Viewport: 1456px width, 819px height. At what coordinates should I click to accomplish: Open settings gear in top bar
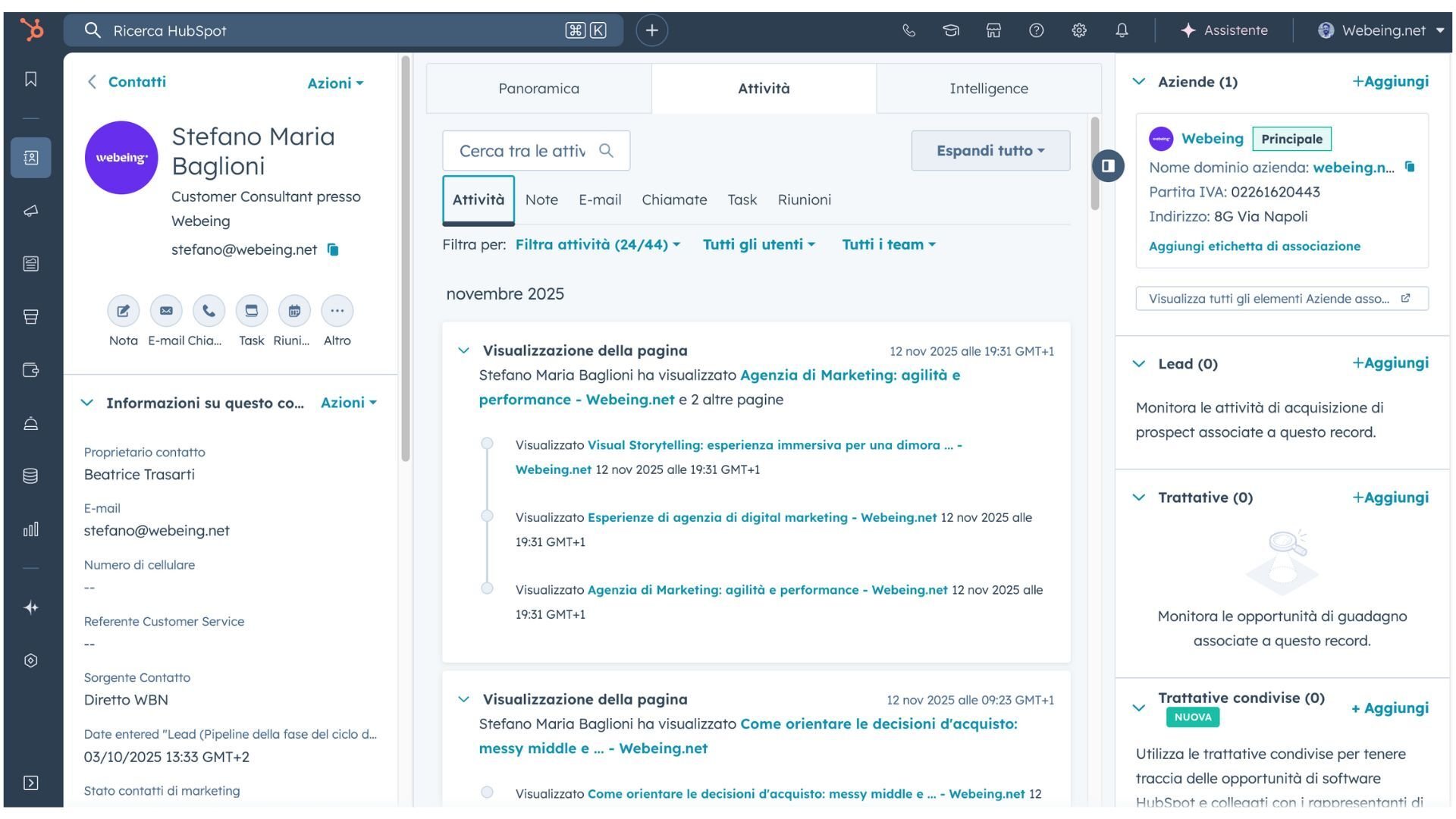(x=1079, y=30)
